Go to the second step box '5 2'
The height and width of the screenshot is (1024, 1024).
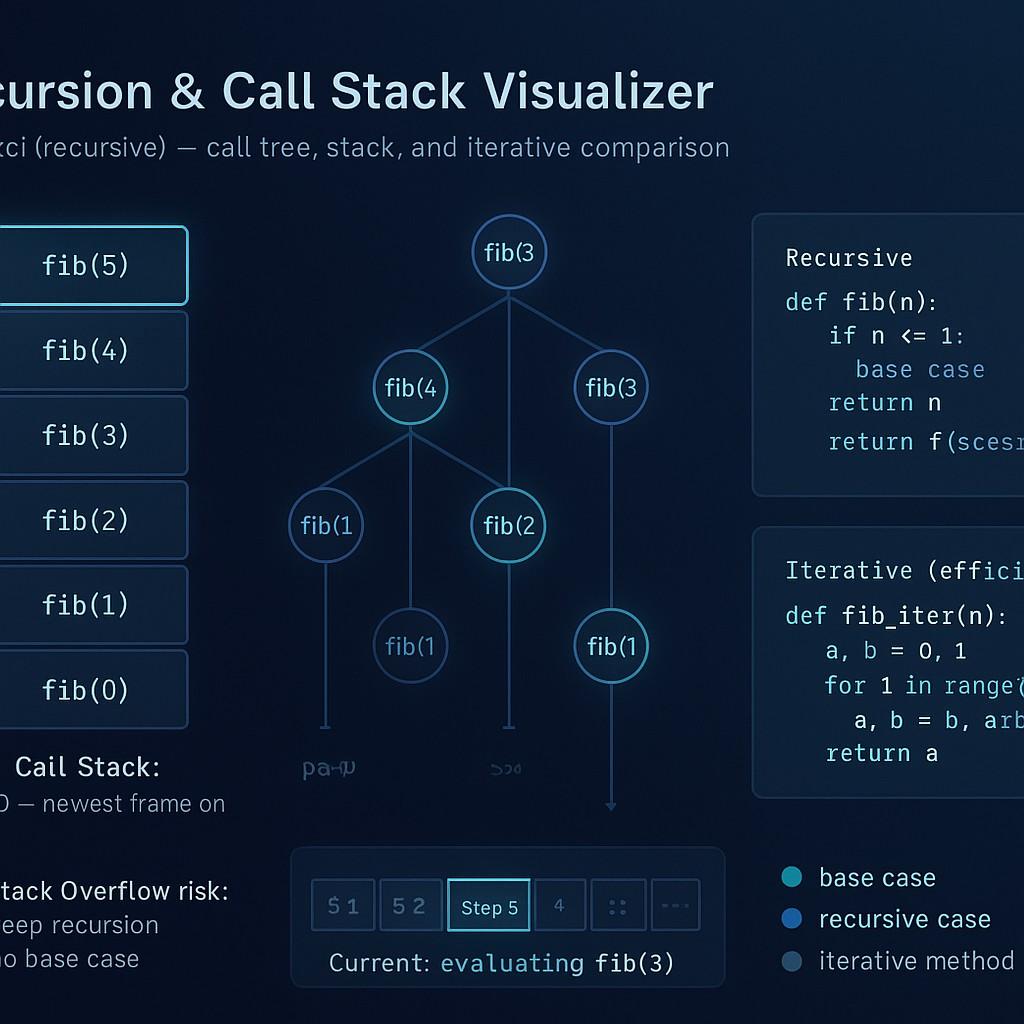pos(411,905)
